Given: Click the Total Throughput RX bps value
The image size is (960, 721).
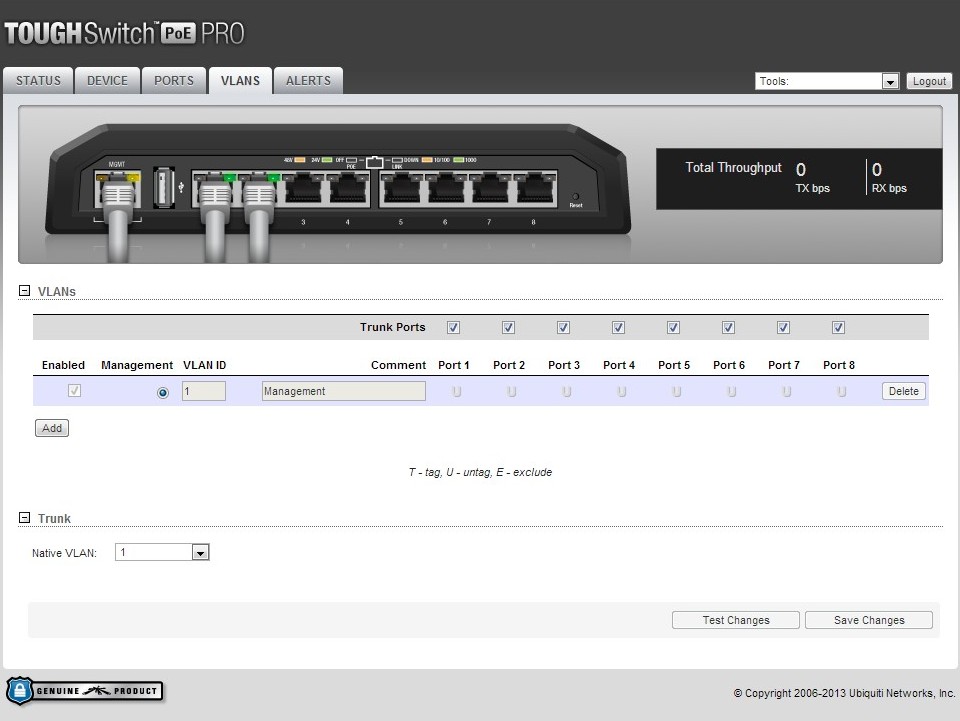Looking at the screenshot, I should 877,170.
